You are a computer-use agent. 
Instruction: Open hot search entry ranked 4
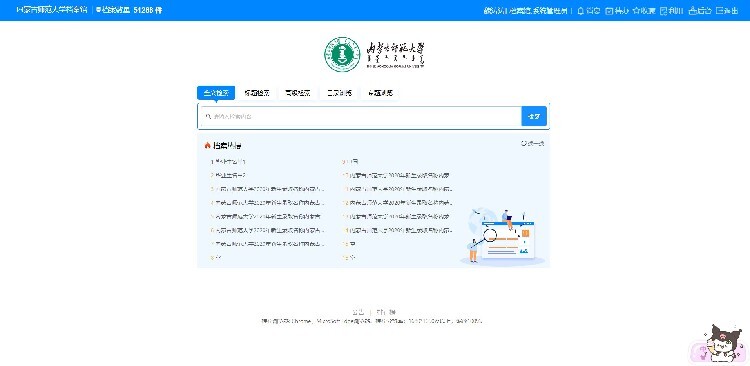[x=268, y=203]
